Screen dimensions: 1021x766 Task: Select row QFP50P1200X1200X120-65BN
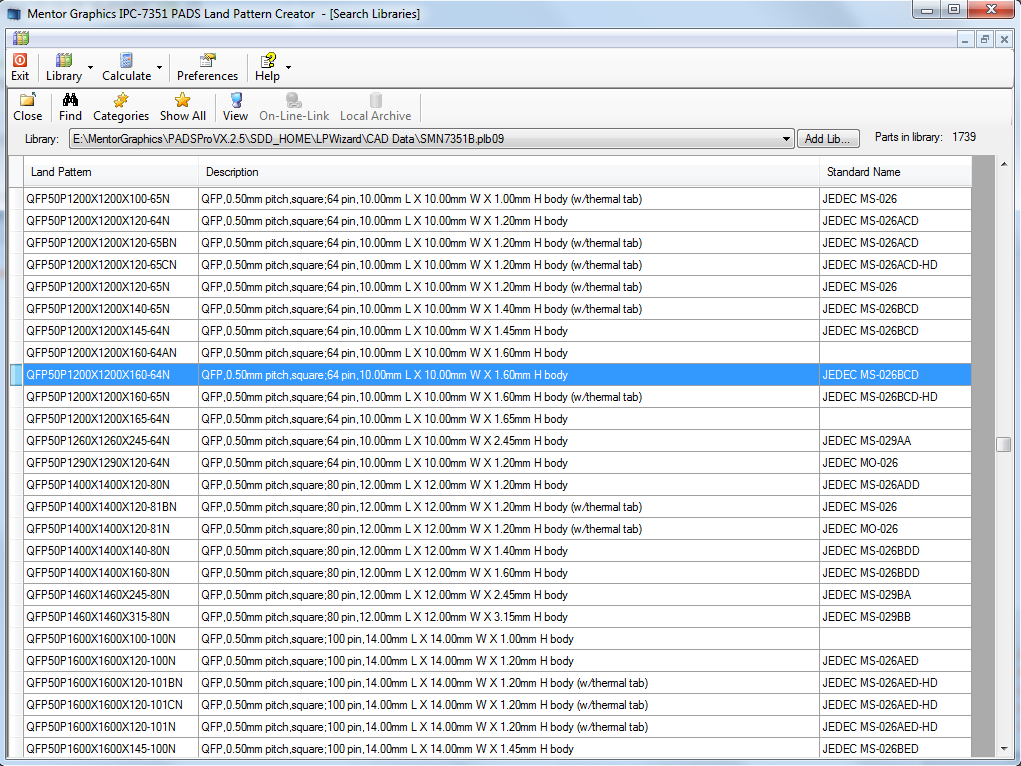point(497,243)
